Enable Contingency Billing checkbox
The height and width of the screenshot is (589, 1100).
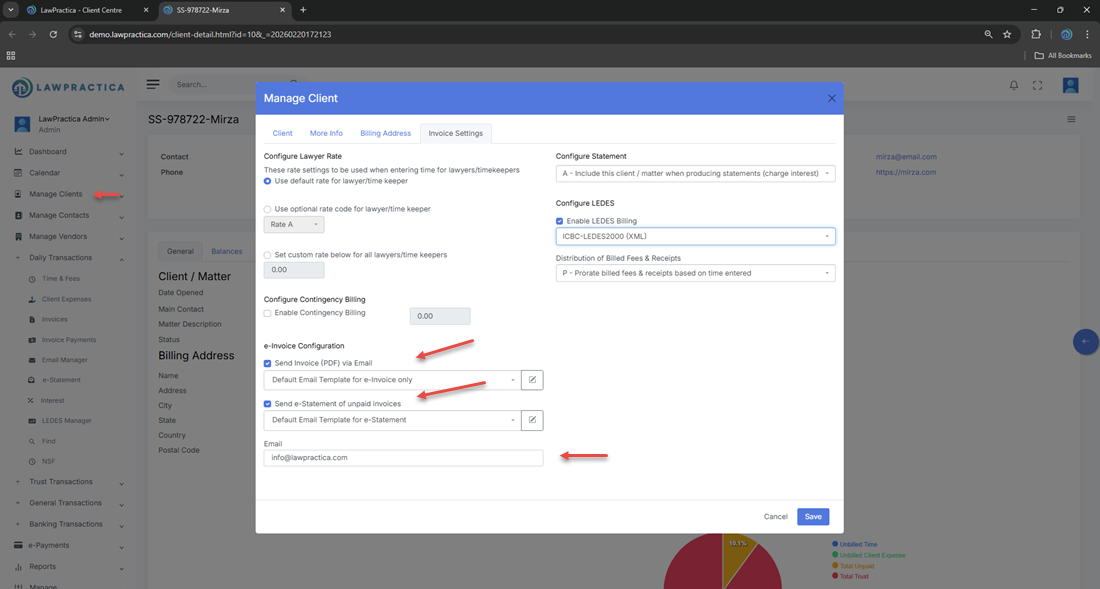[x=268, y=313]
